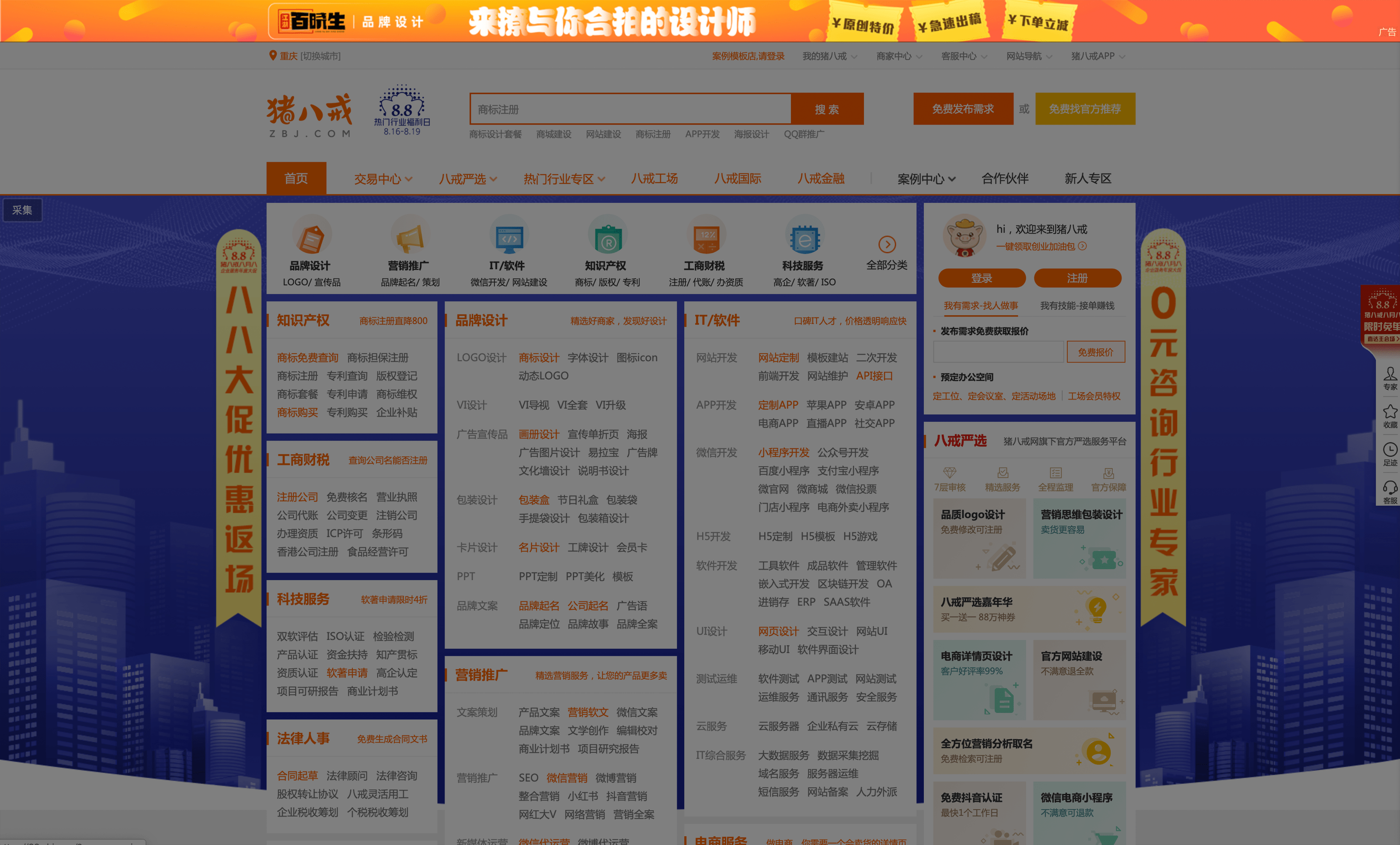
Task: Expand the 八戒严选 nav menu
Action: pos(467,179)
